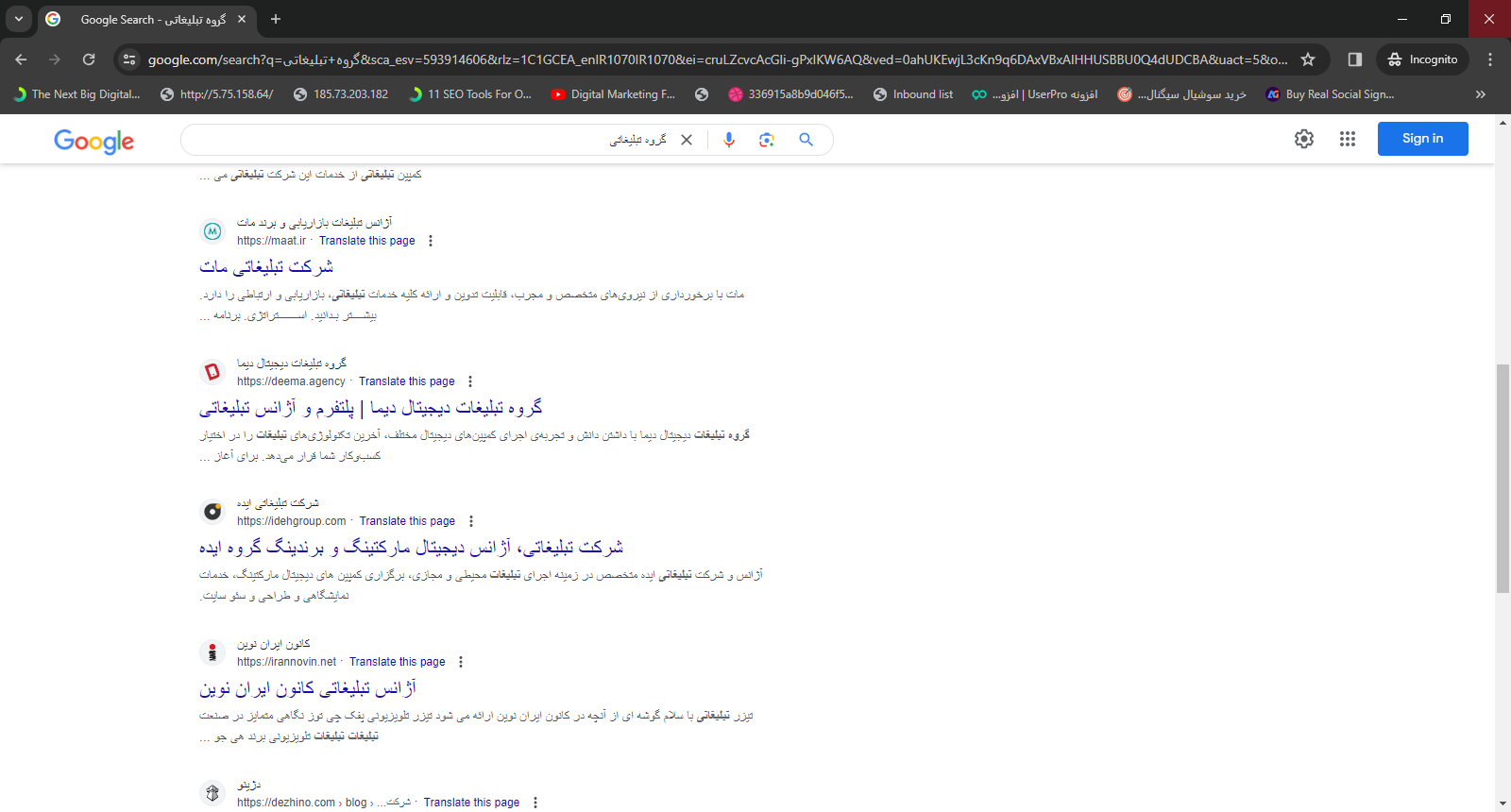Open Google Lens image search
The height and width of the screenshot is (812, 1511).
click(x=766, y=140)
